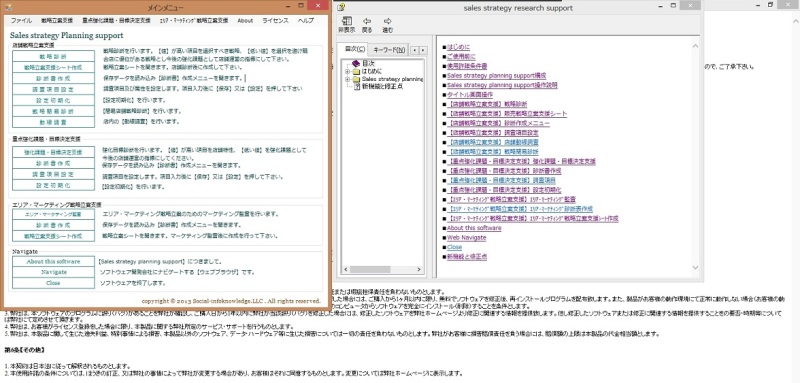Open the エリア・マーケティング戦略立案支援 menu
This screenshot has height=383, width=800.
point(194,21)
